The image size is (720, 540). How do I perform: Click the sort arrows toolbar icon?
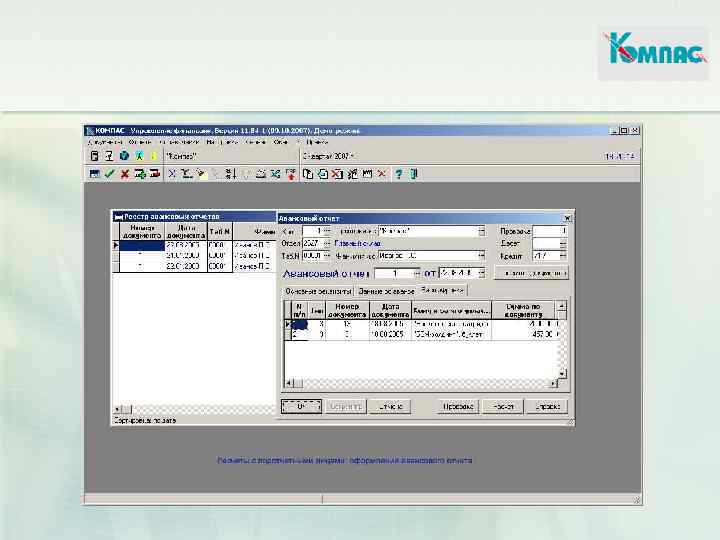tap(231, 174)
